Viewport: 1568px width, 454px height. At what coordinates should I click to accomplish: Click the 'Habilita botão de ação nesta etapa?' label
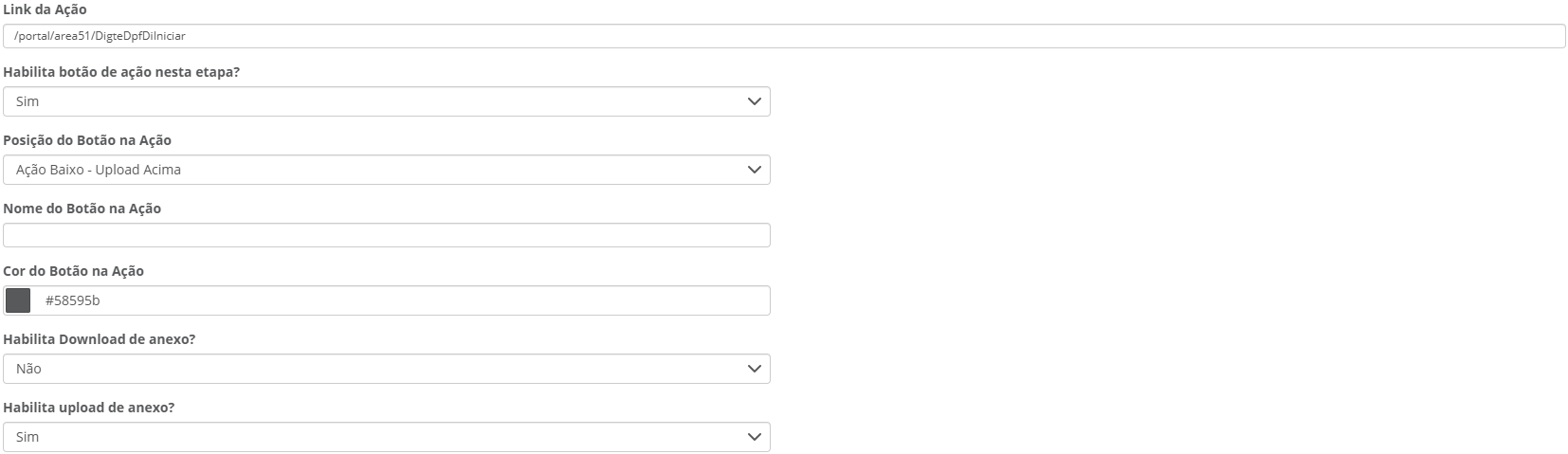pos(121,72)
